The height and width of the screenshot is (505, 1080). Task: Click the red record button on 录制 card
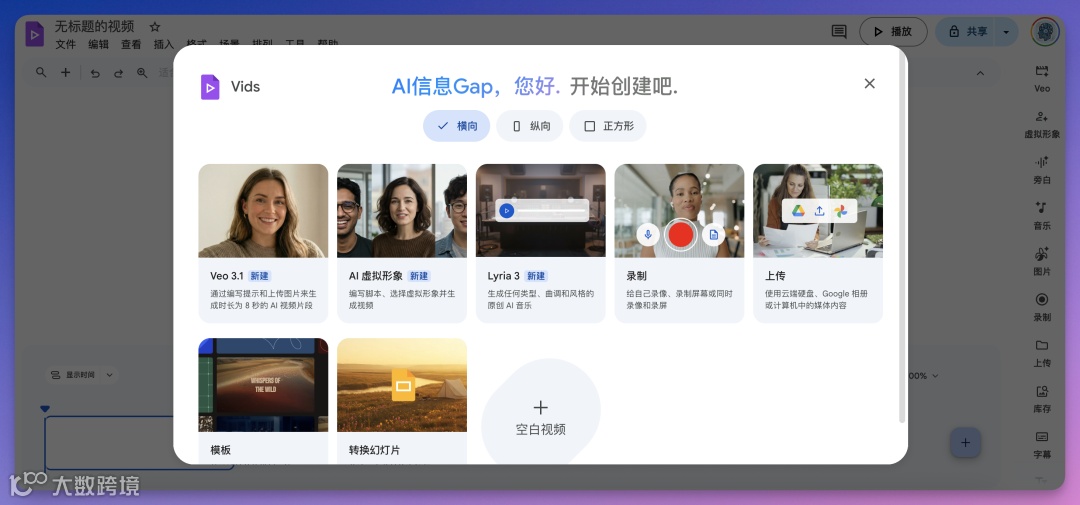(x=681, y=234)
